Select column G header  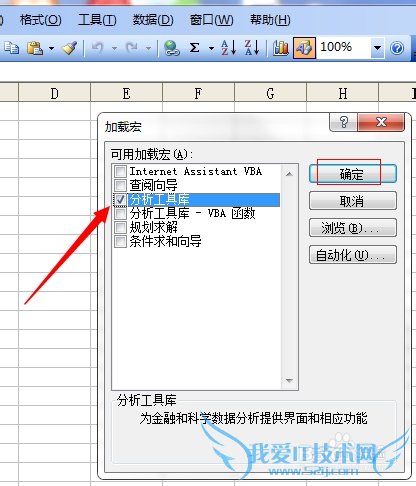pyautogui.click(x=270, y=93)
